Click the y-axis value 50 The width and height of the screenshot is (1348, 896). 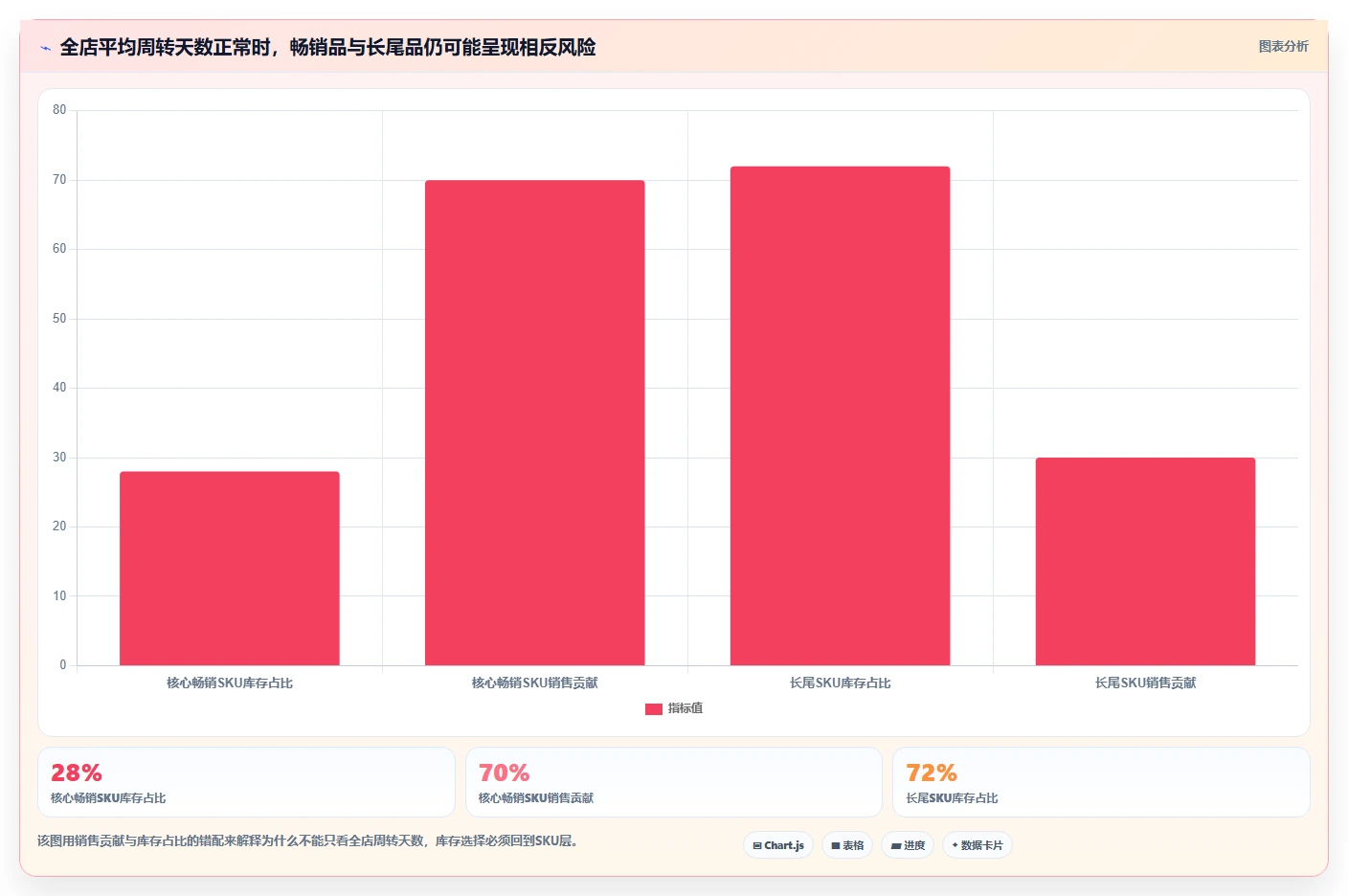click(x=59, y=319)
